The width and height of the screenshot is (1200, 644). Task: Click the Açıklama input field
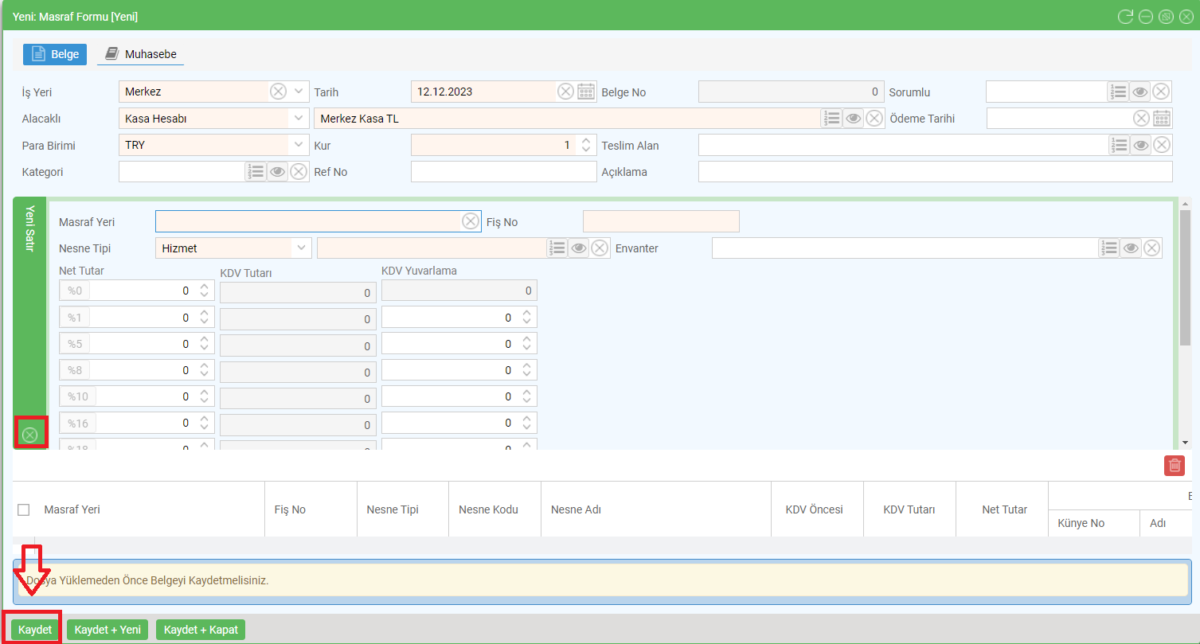(934, 172)
